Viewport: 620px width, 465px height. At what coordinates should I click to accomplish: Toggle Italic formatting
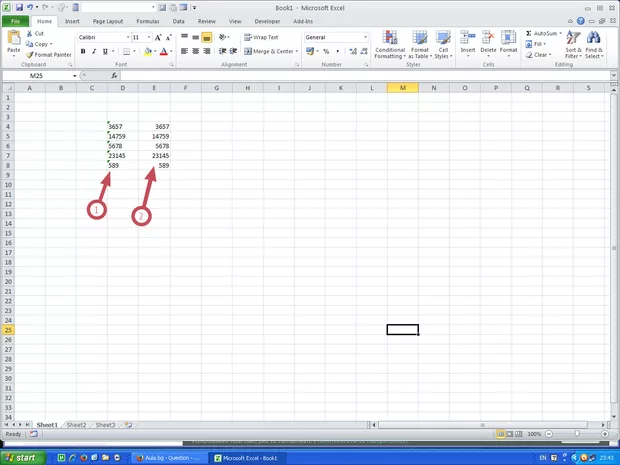click(94, 51)
